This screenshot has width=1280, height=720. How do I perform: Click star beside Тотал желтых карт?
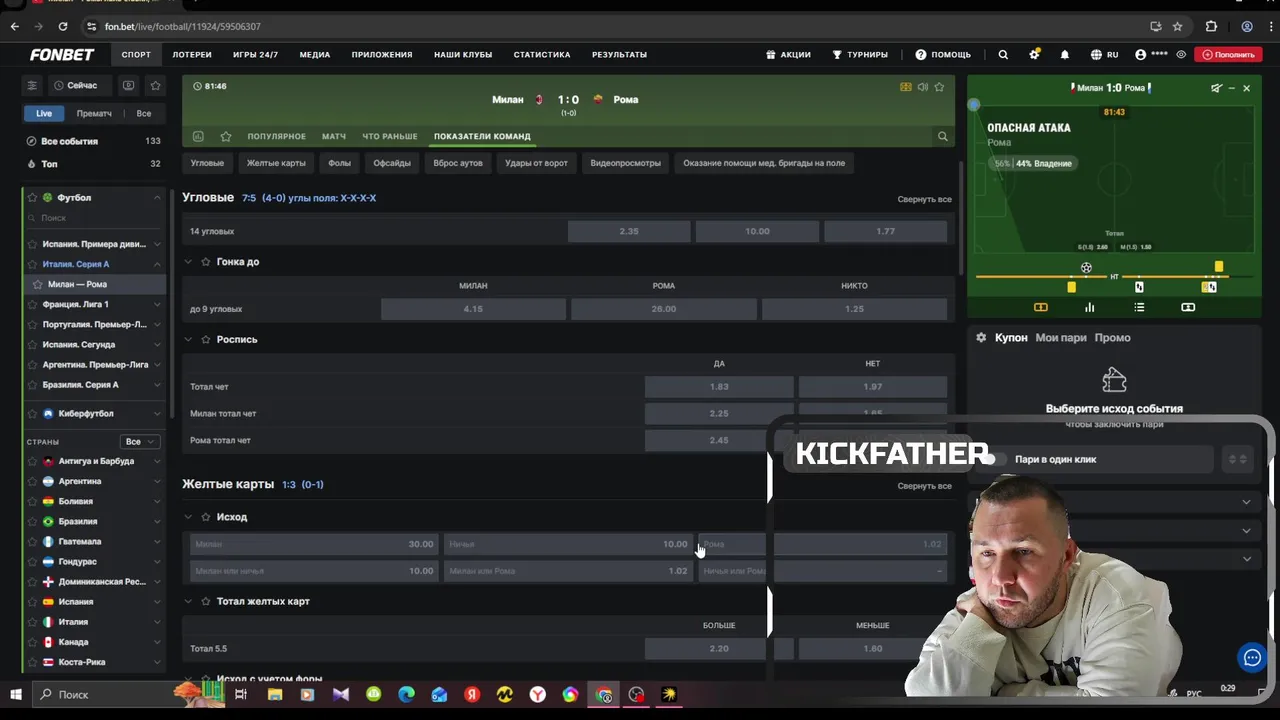click(206, 602)
